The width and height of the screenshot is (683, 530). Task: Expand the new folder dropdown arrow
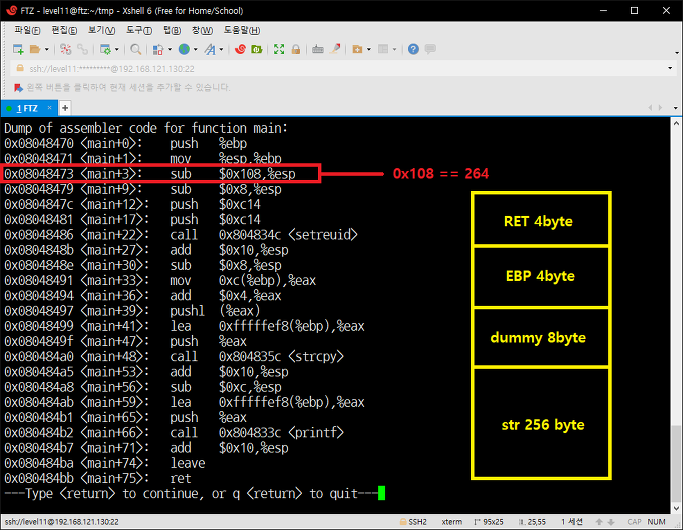(x=369, y=50)
